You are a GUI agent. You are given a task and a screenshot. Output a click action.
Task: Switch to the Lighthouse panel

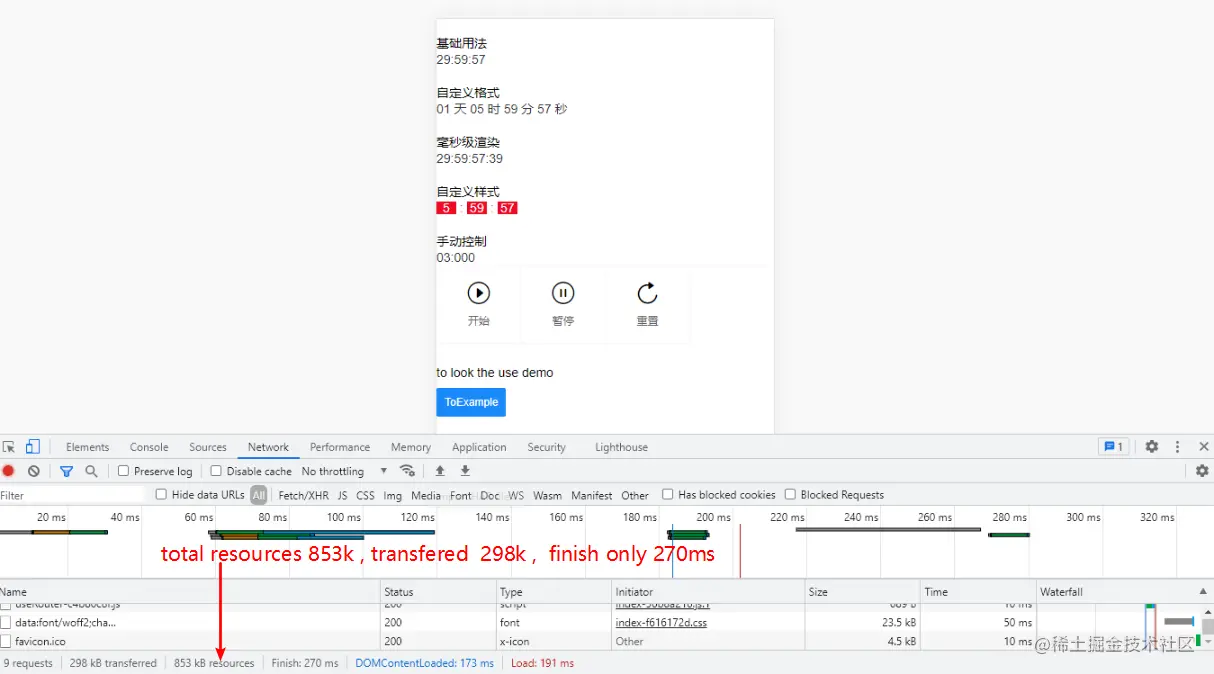coord(620,447)
